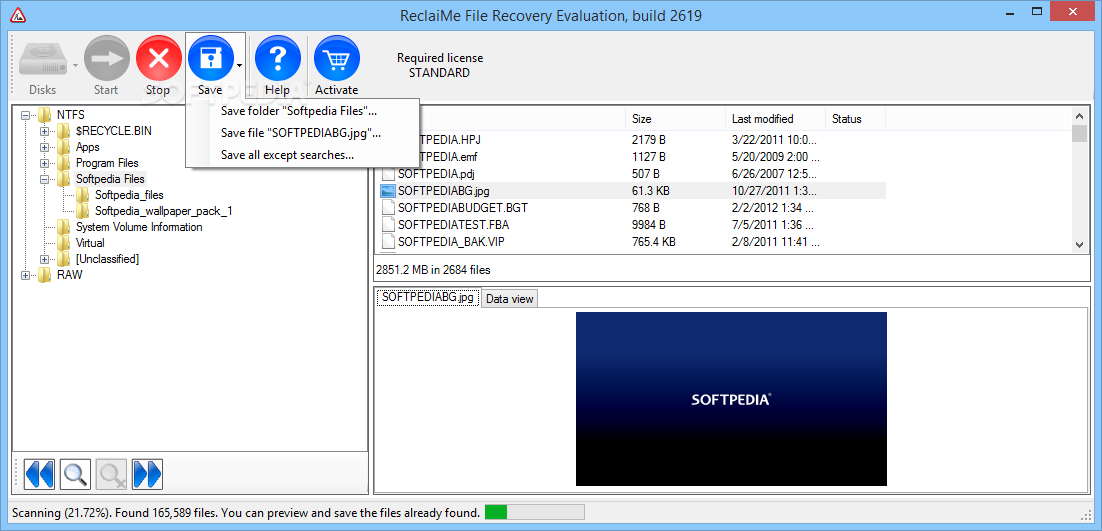1102x531 pixels.
Task: Click the rewind double-arrow icon
Action: click(x=39, y=474)
